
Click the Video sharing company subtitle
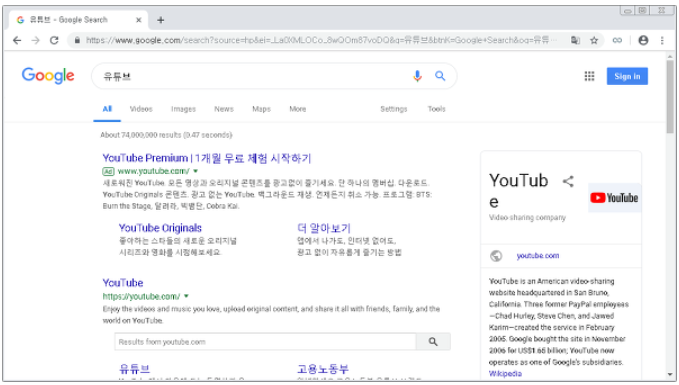[527, 217]
